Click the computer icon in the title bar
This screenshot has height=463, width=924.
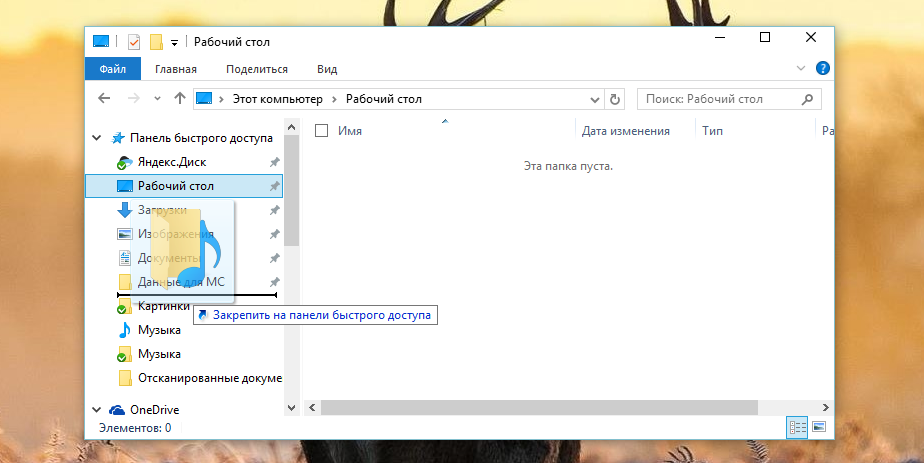point(101,42)
